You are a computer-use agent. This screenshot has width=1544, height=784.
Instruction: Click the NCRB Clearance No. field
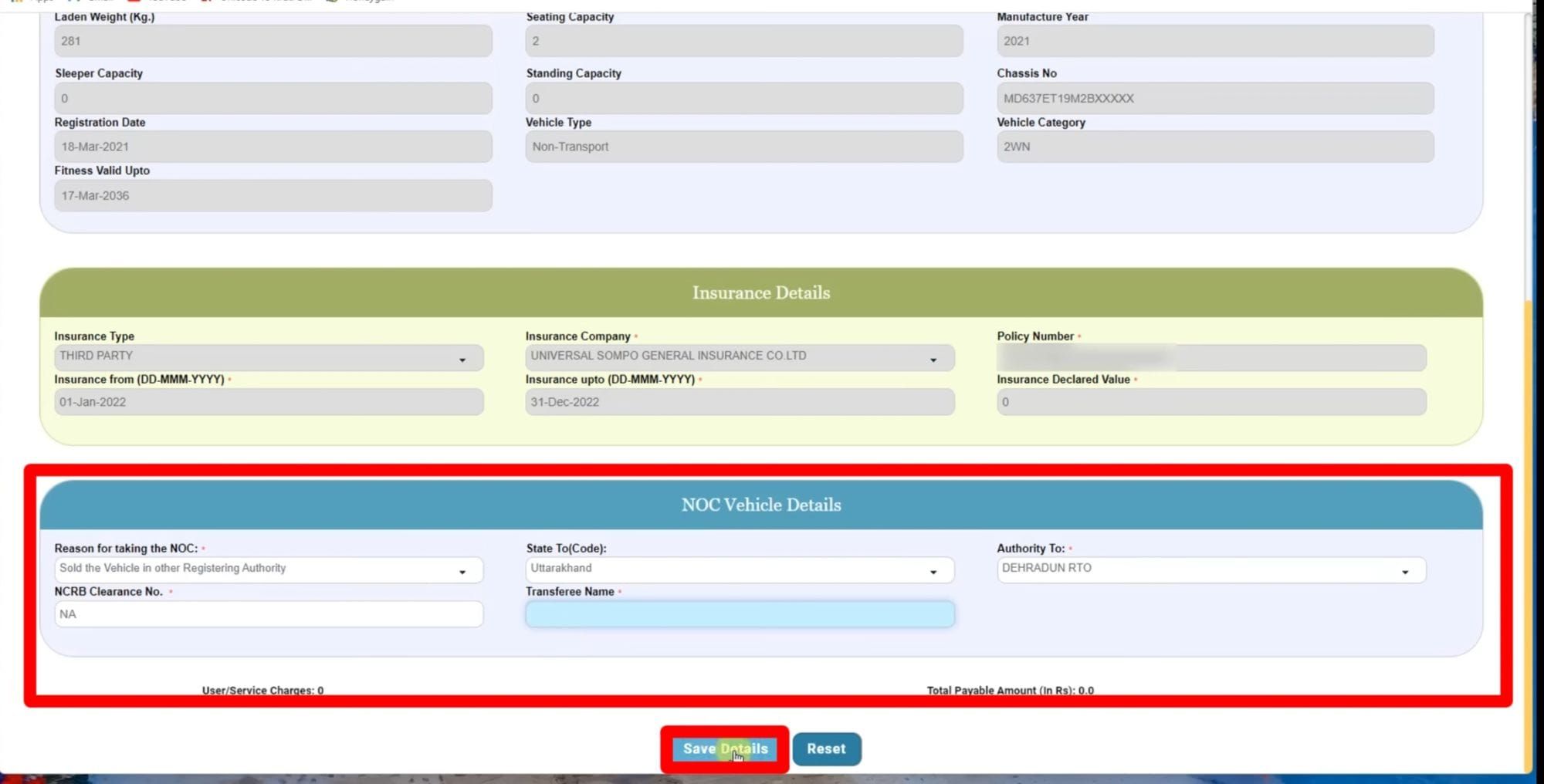(x=268, y=614)
